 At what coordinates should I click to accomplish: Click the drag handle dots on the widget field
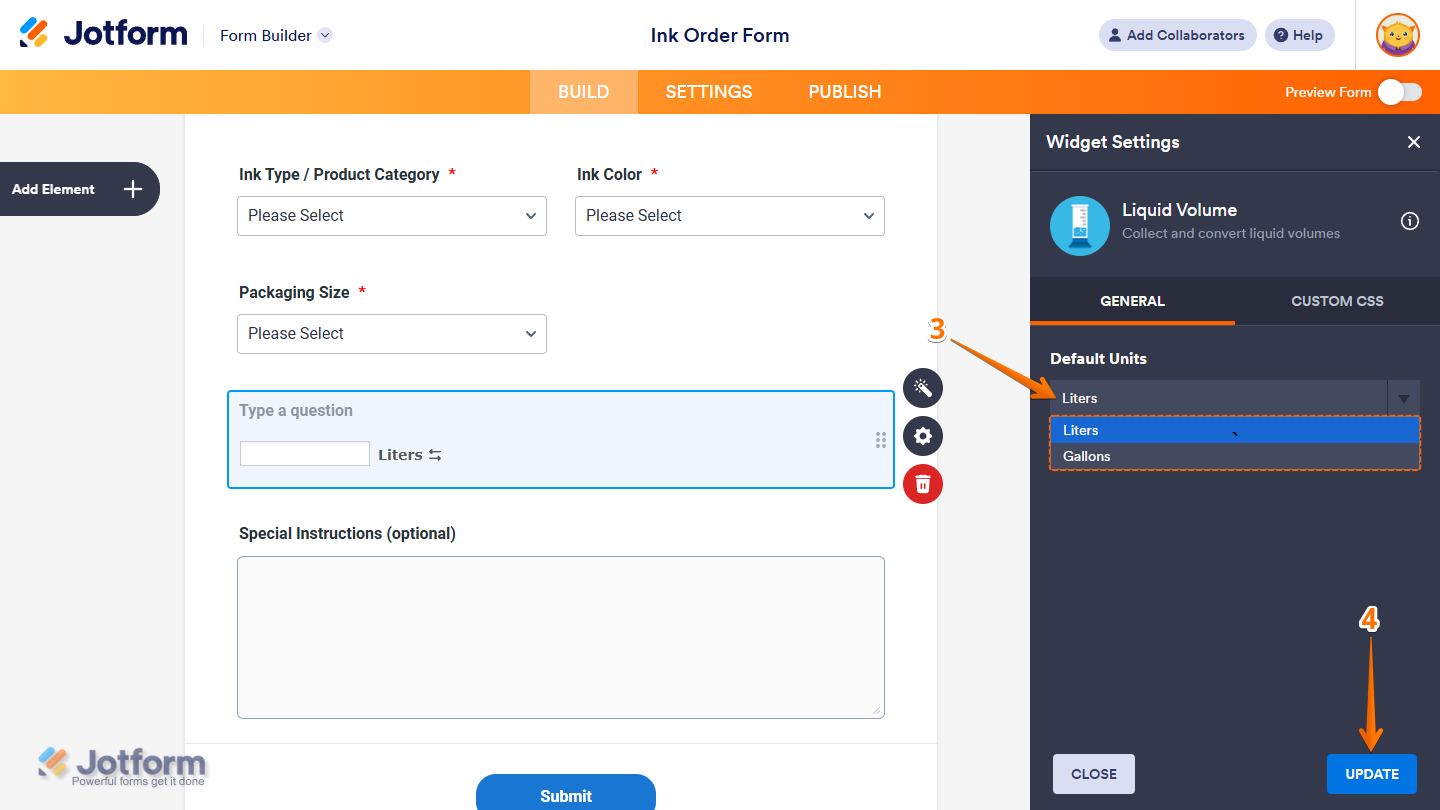[x=881, y=439]
